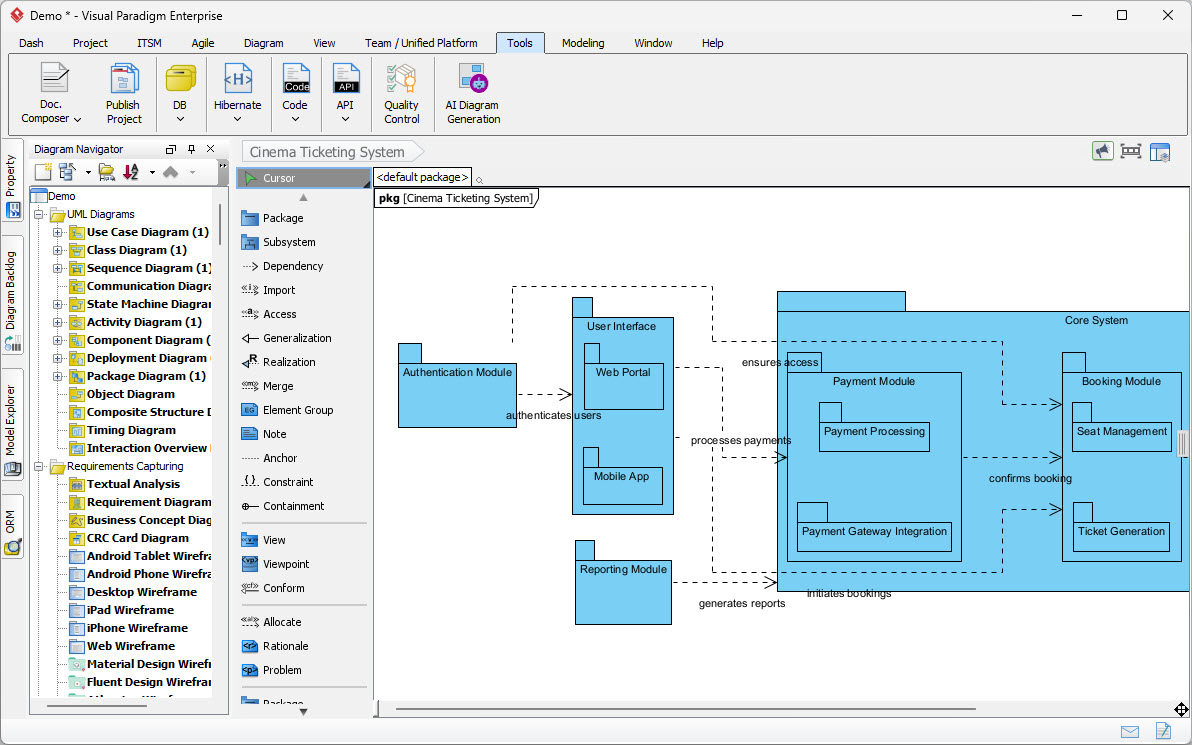Click the default package breadcrumb
Image resolution: width=1192 pixels, height=745 pixels.
pyautogui.click(x=423, y=177)
